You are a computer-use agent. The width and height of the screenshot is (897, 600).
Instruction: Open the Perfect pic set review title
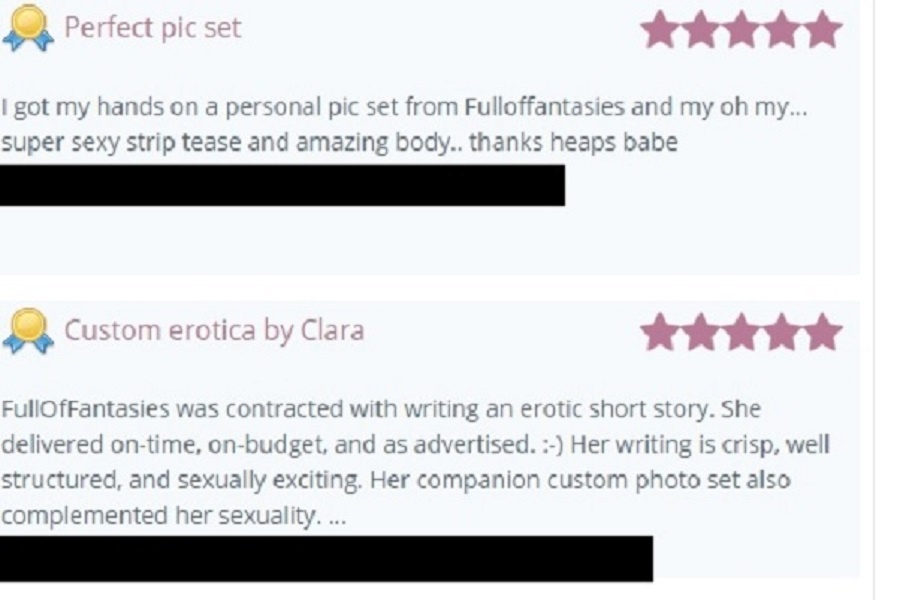(153, 28)
